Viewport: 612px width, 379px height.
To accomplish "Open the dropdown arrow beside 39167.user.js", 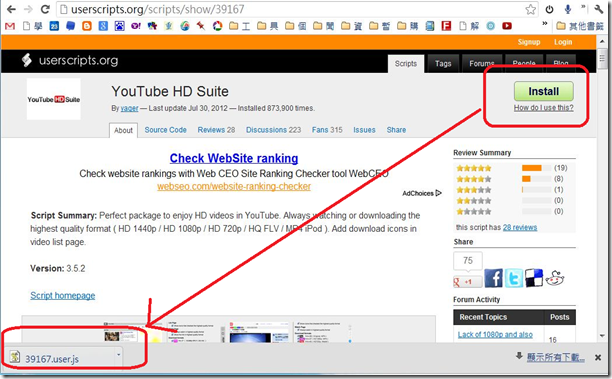I will pyautogui.click(x=118, y=355).
